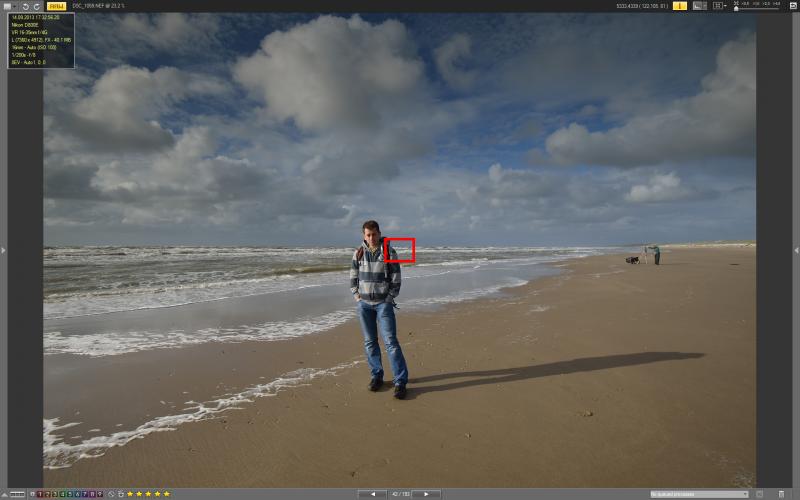The height and width of the screenshot is (500, 800).
Task: Open the menu icon in the top-left corner
Action: [7, 6]
